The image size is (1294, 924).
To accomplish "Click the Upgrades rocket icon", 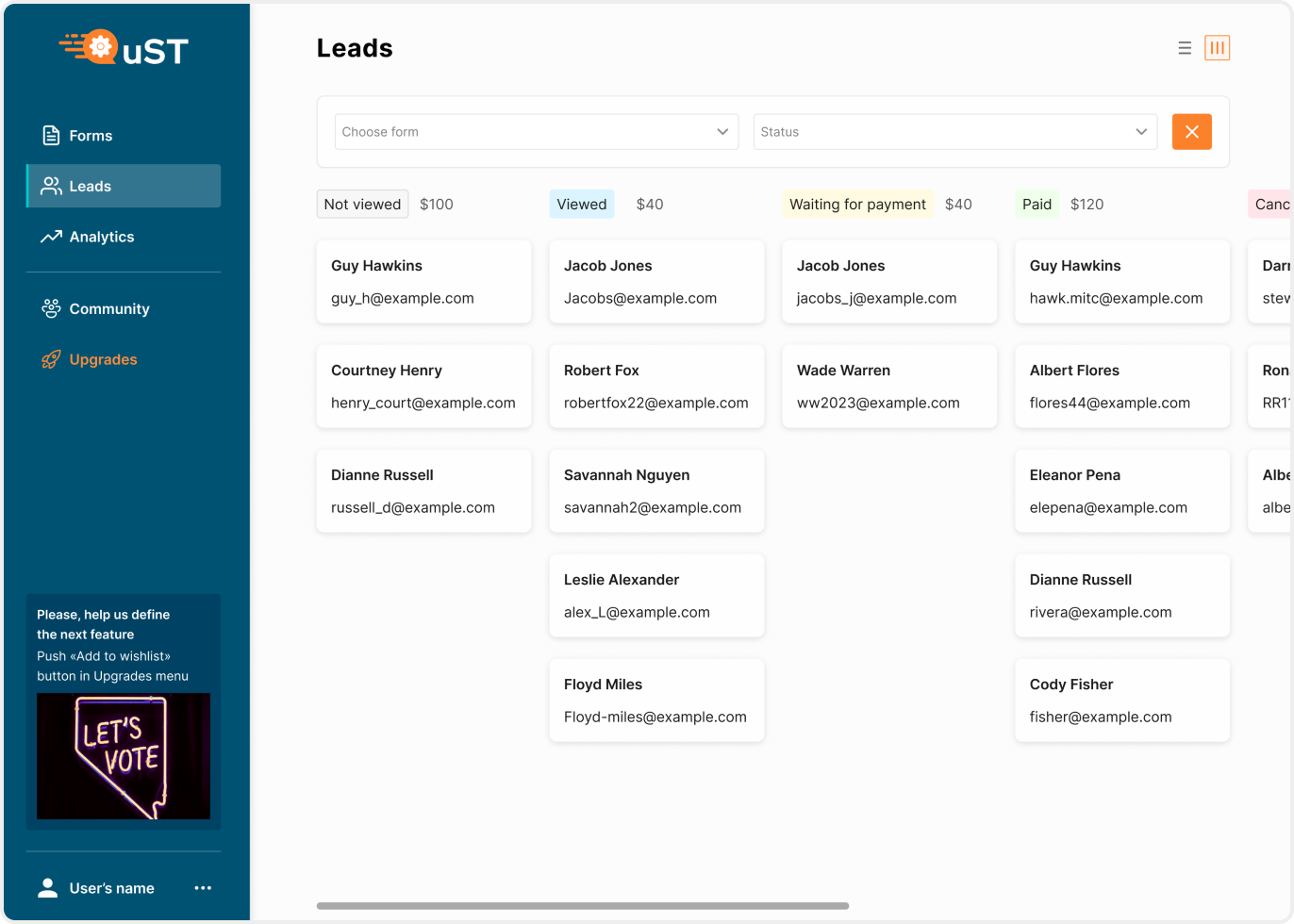I will pyautogui.click(x=51, y=359).
